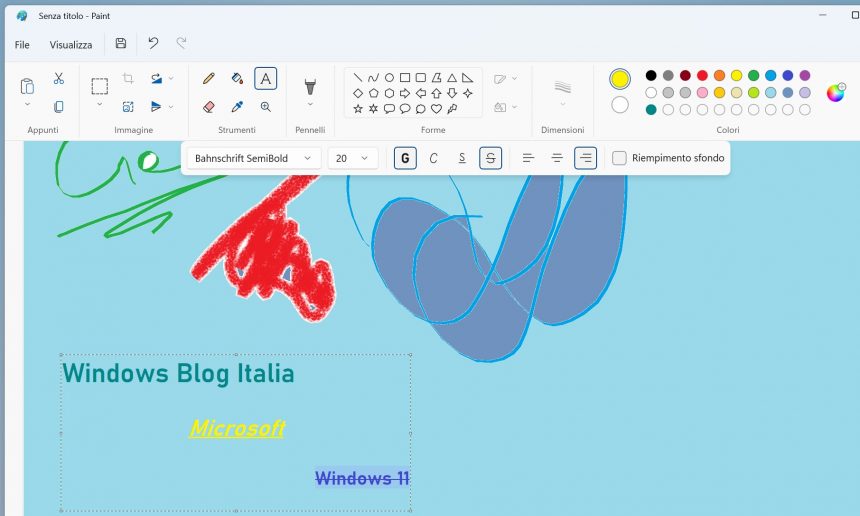Choose the Diamond shape

coord(358,93)
